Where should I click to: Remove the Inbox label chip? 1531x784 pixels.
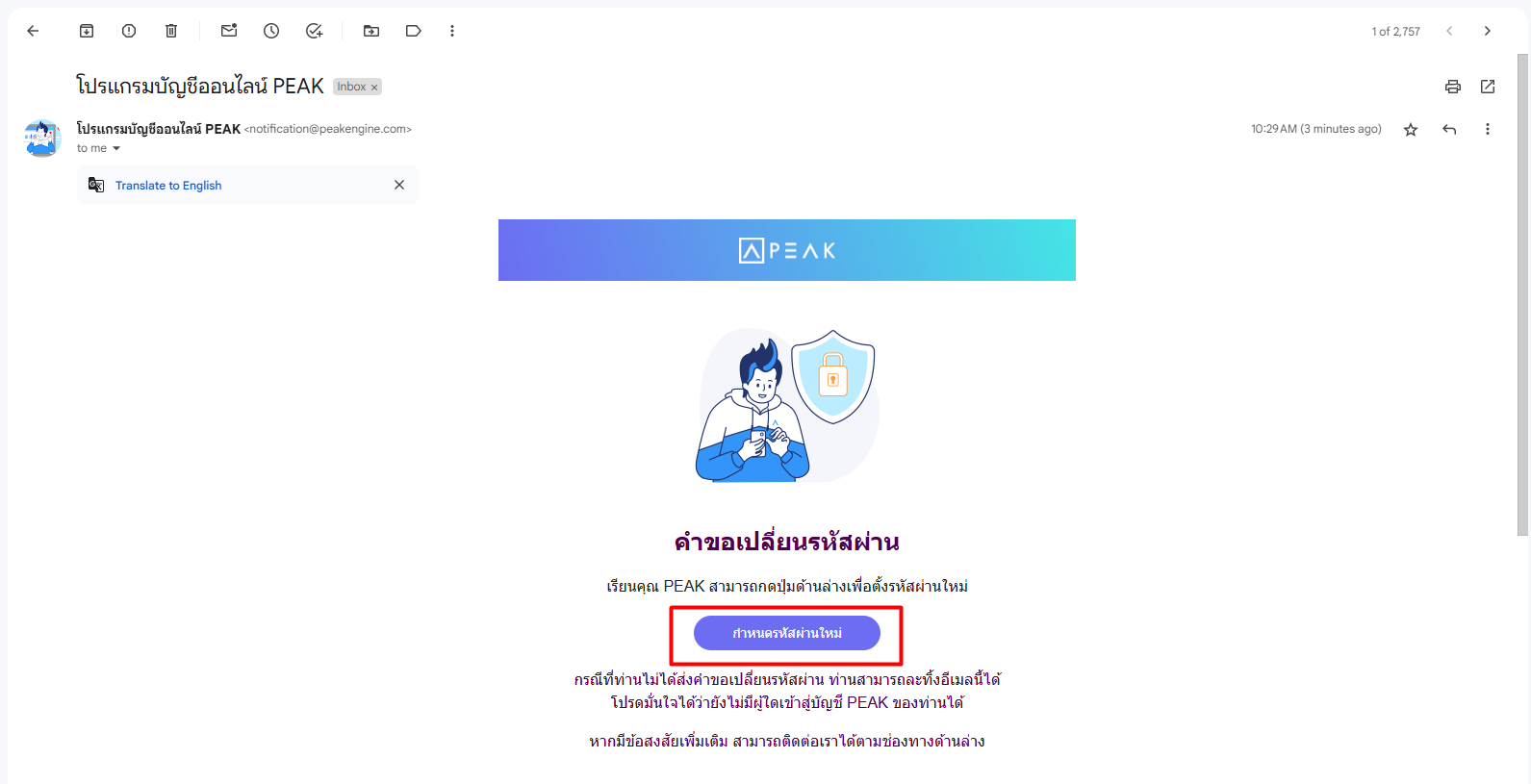click(374, 88)
